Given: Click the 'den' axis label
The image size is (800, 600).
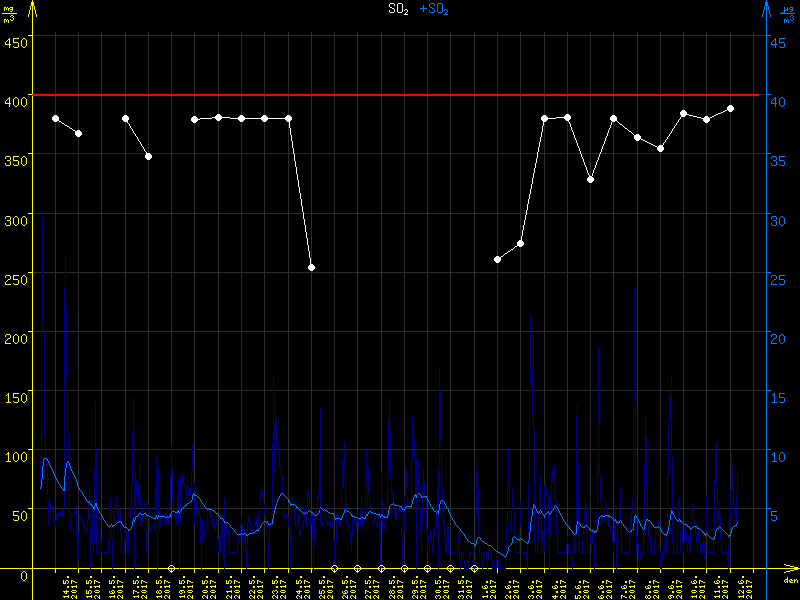Looking at the screenshot, I should [789, 581].
